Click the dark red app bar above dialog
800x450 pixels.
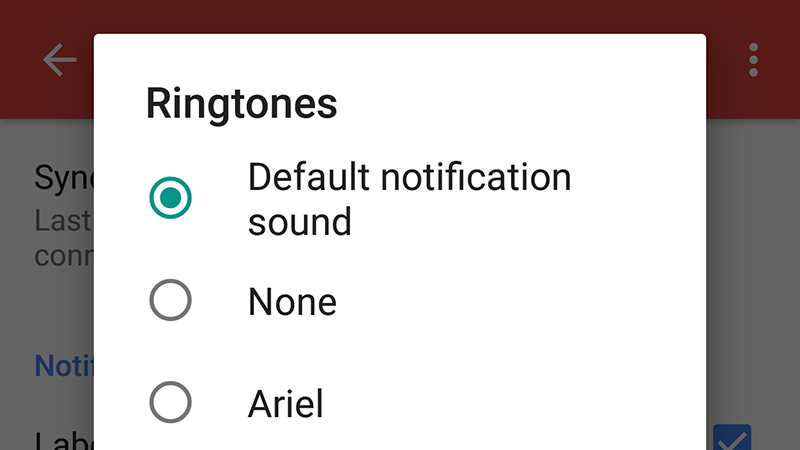[x=400, y=16]
